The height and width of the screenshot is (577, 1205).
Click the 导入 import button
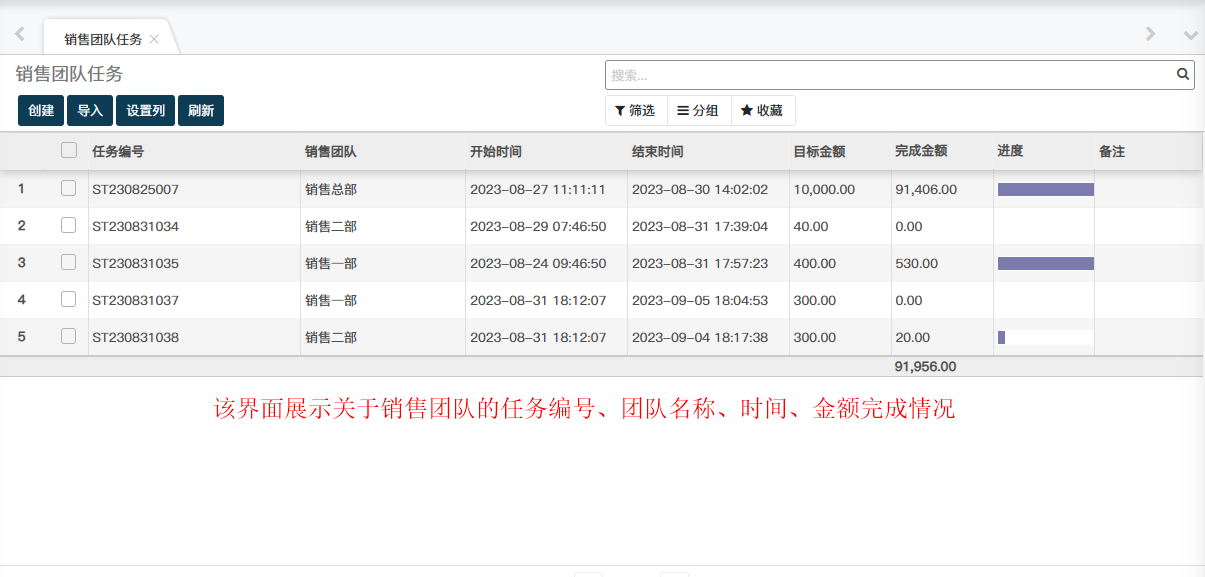click(x=90, y=111)
